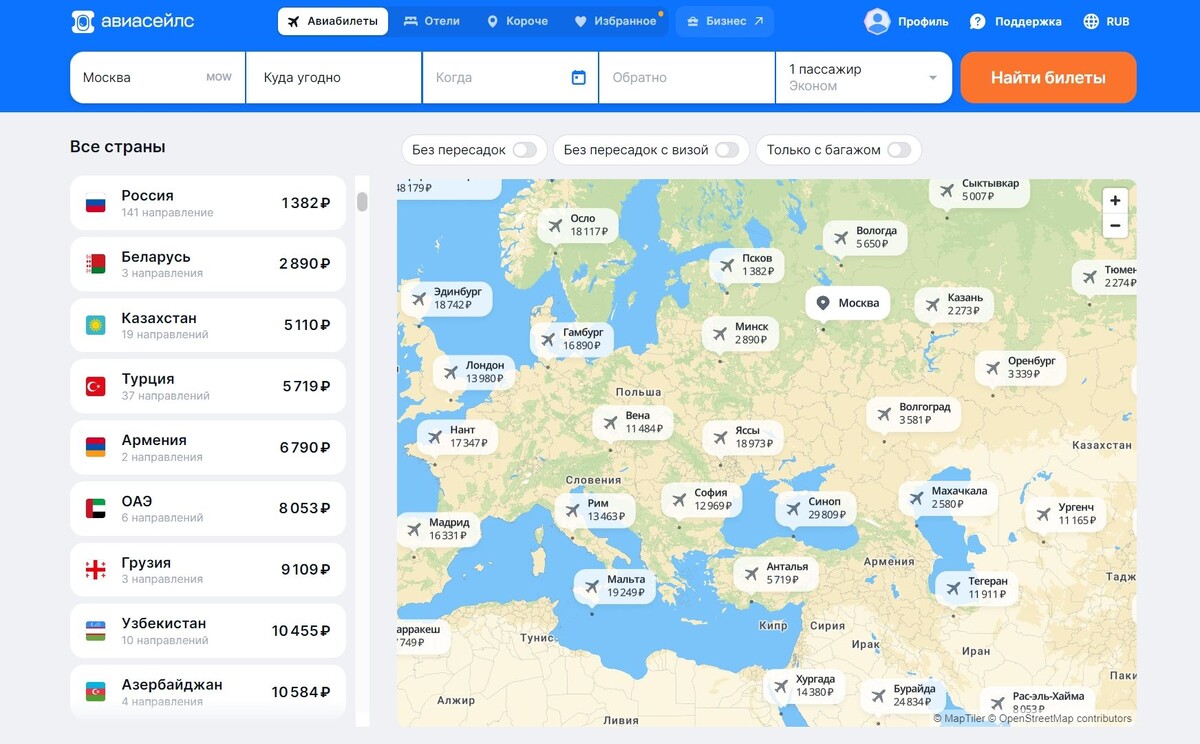1200x744 pixels.
Task: Click the Turkey flag icon
Action: click(95, 386)
